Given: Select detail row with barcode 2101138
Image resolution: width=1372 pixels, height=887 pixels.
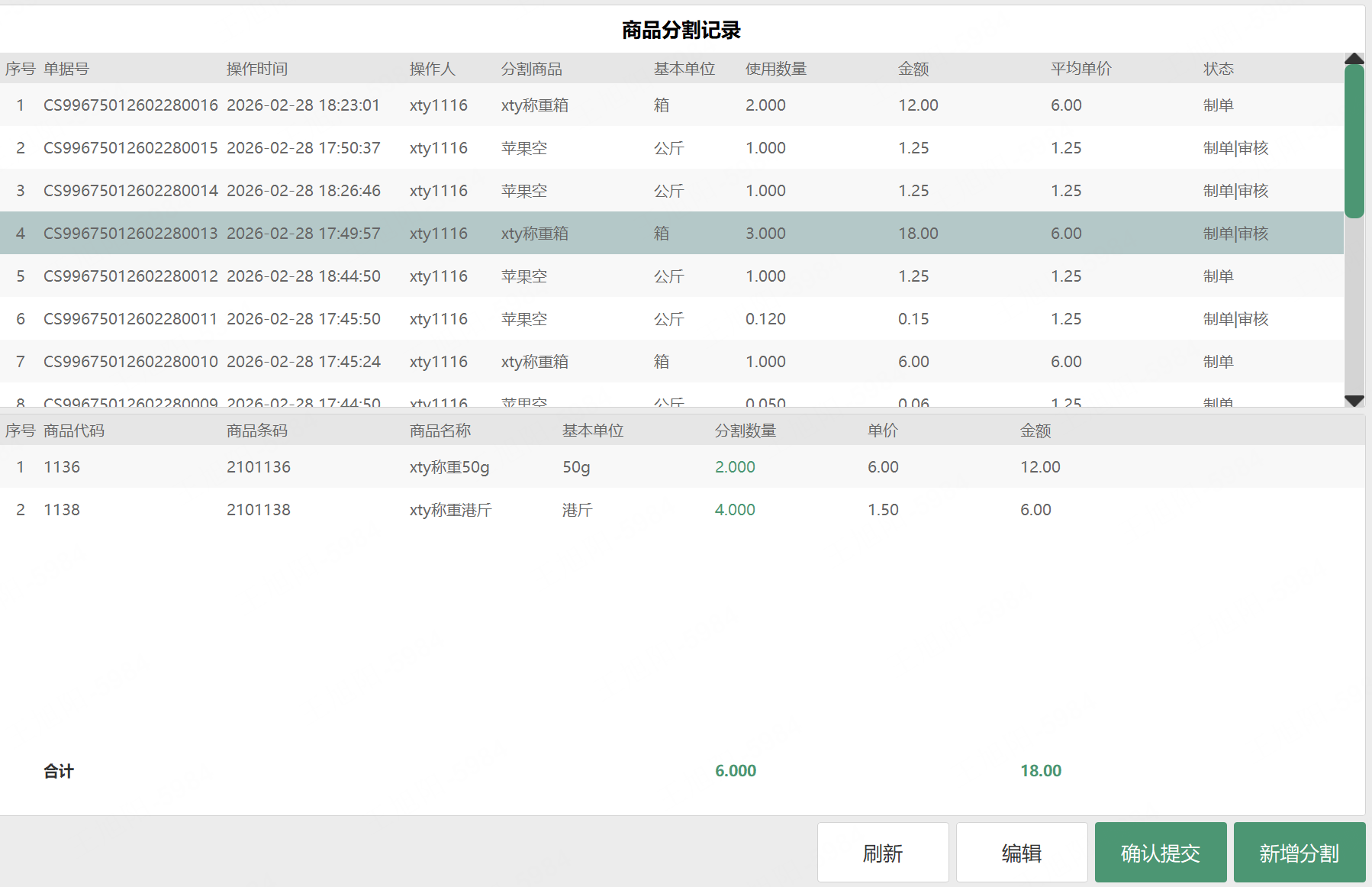Looking at the screenshot, I should [x=259, y=510].
